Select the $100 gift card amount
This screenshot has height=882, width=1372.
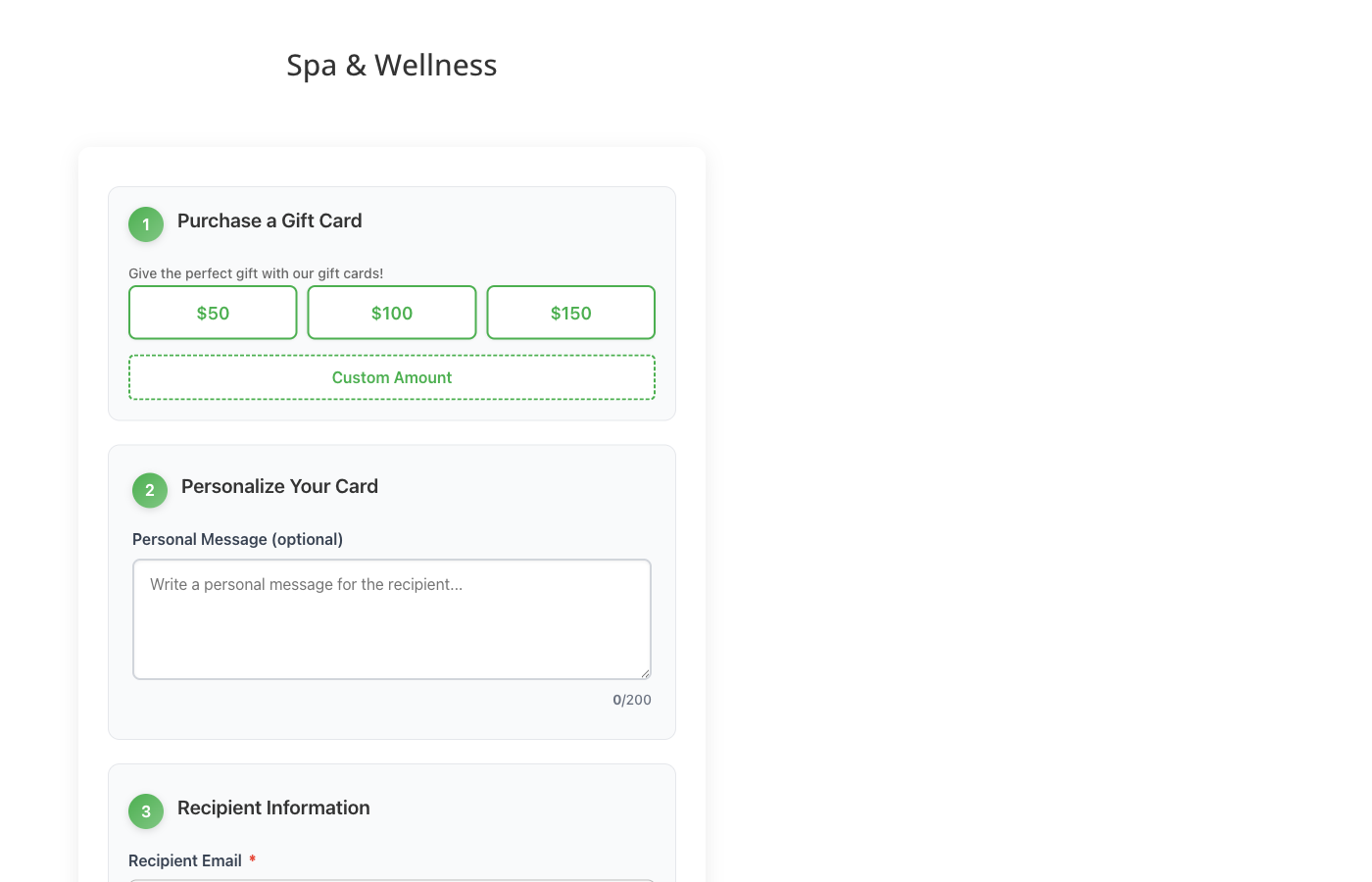[x=391, y=312]
